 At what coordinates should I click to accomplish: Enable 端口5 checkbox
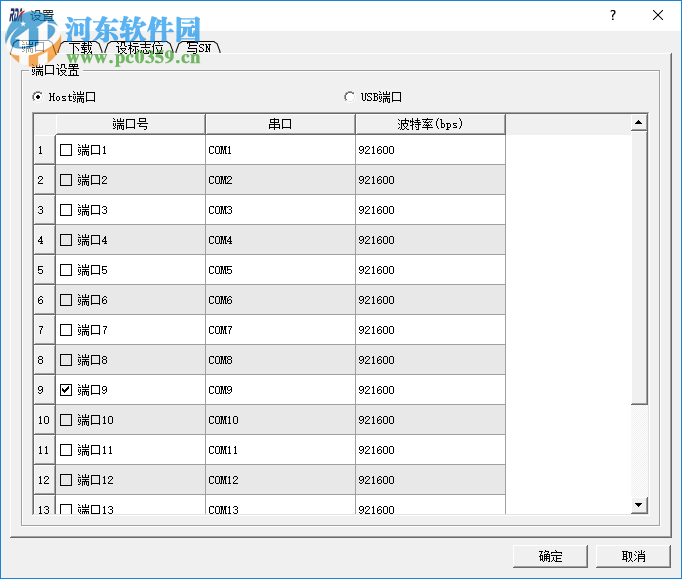tap(66, 270)
